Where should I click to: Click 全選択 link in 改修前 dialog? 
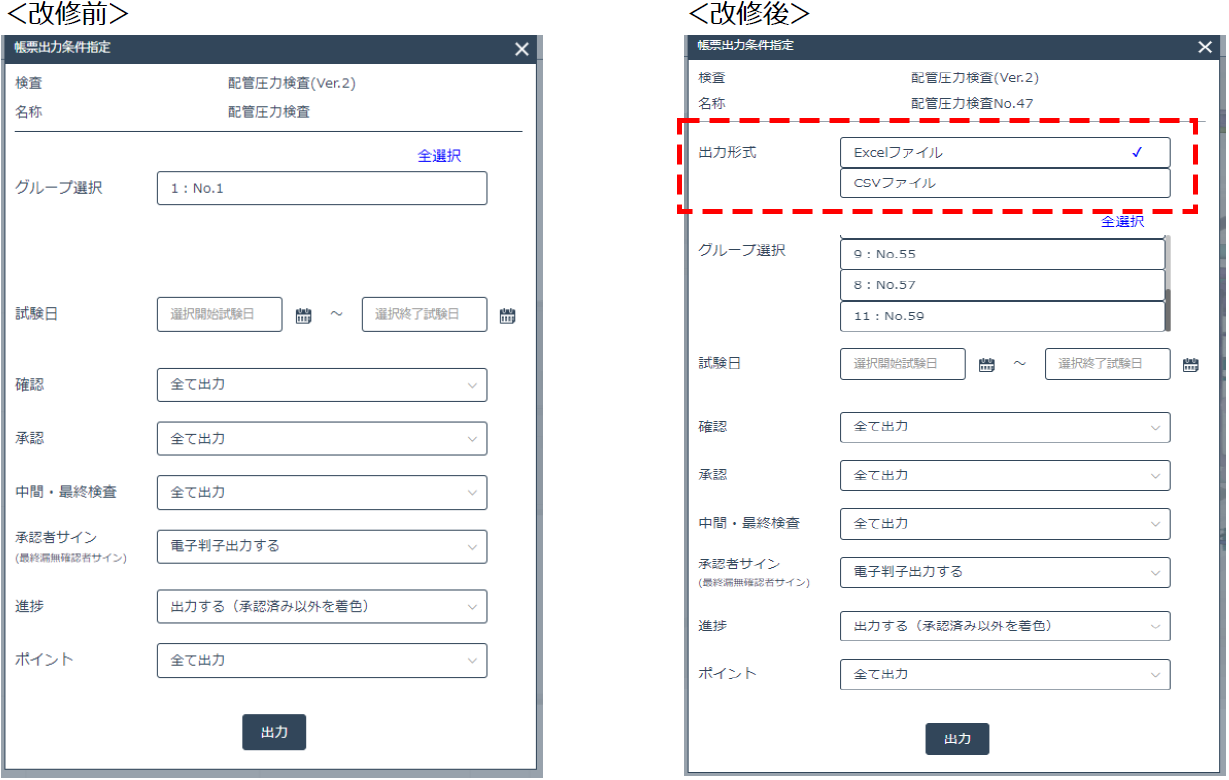coord(439,156)
